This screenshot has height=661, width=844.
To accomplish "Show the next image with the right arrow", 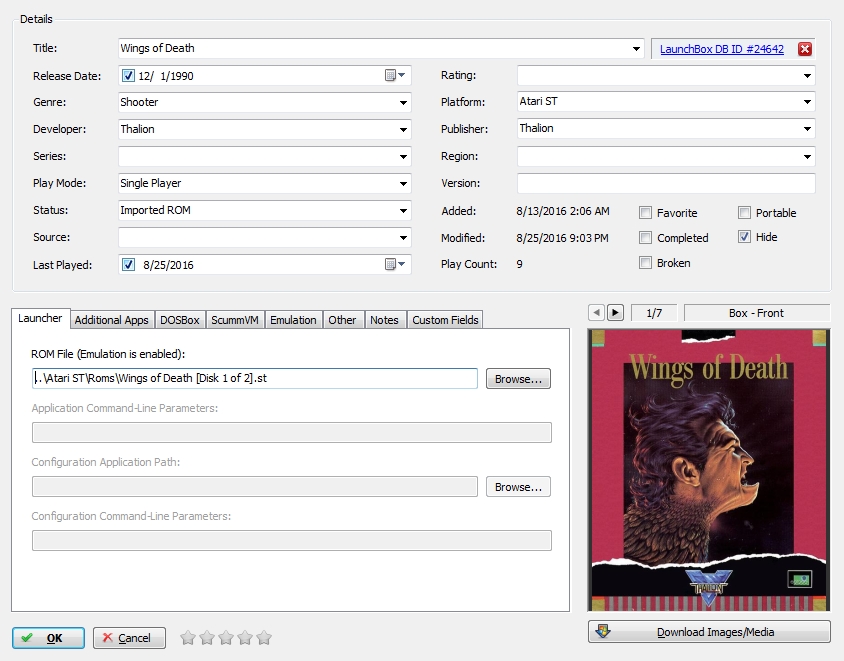I will pos(615,313).
